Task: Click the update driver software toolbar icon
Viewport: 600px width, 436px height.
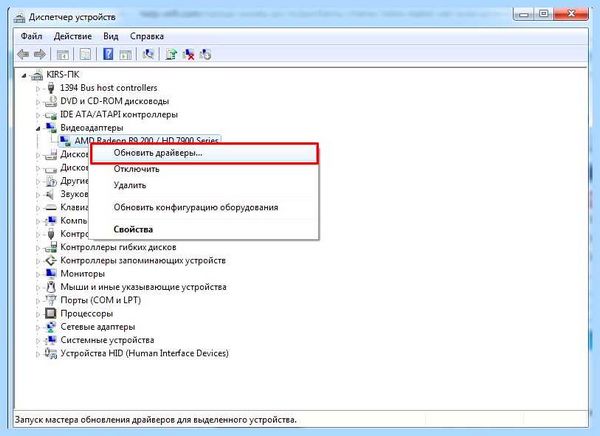Action: pyautogui.click(x=171, y=55)
